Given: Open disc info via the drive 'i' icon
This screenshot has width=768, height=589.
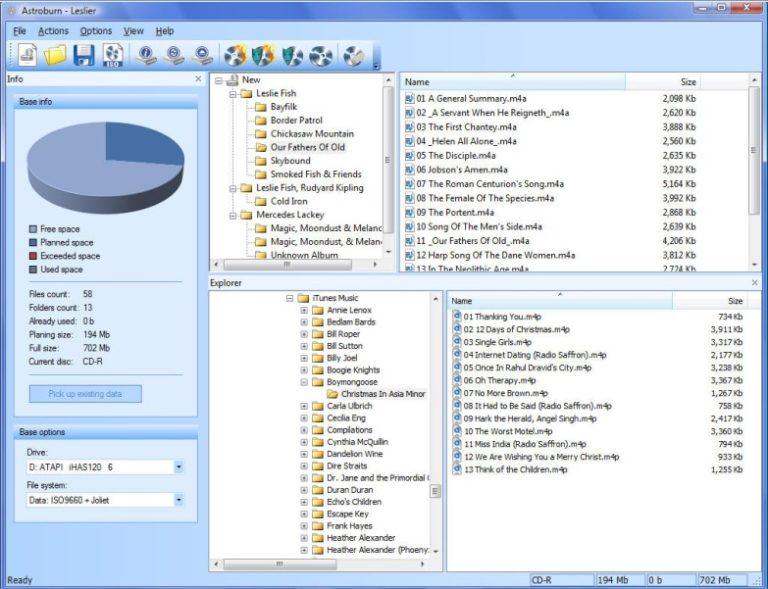Looking at the screenshot, I should coord(147,56).
